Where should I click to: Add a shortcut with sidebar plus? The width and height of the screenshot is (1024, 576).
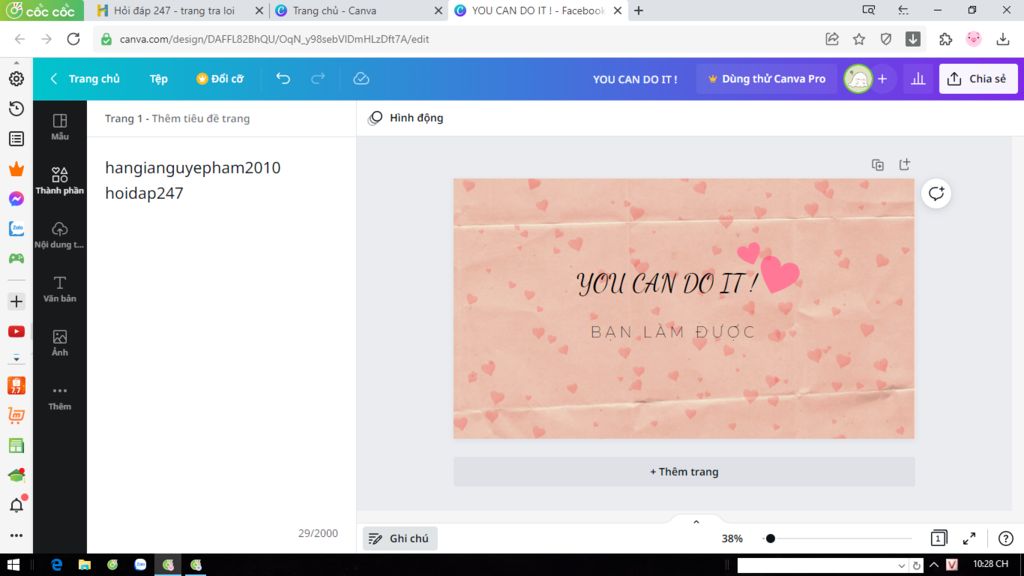click(x=16, y=301)
